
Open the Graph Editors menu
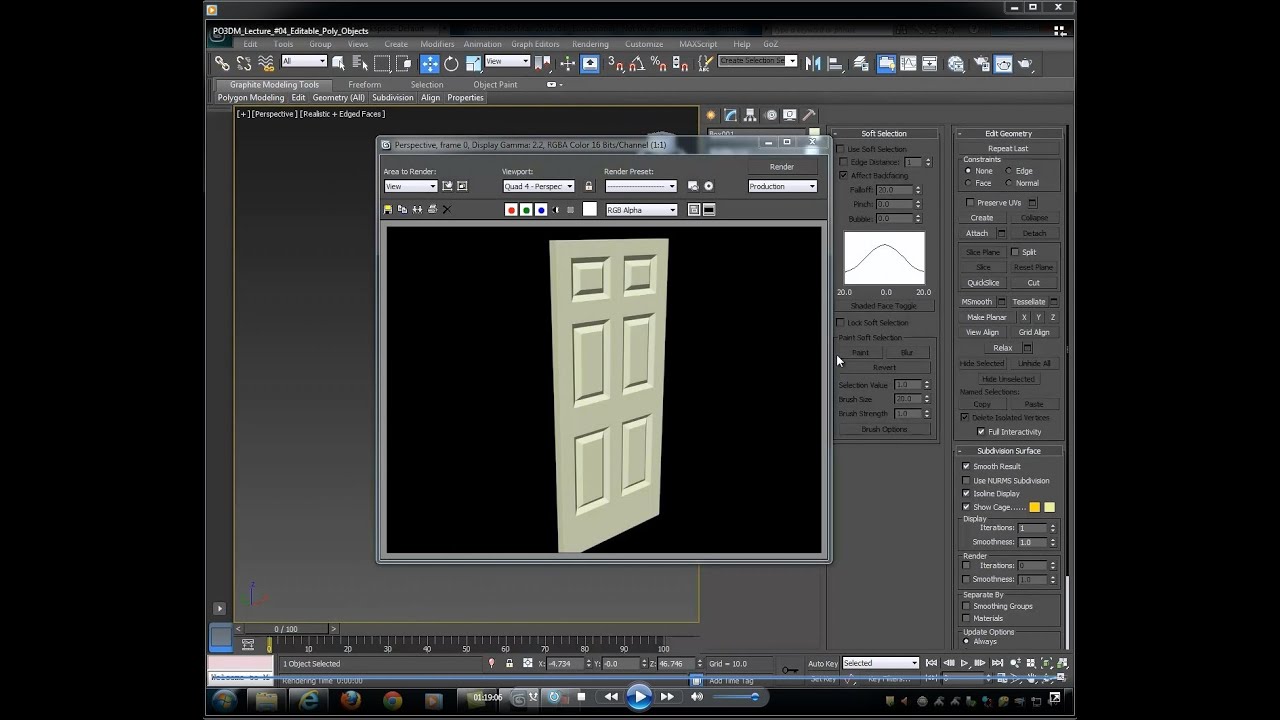[535, 44]
